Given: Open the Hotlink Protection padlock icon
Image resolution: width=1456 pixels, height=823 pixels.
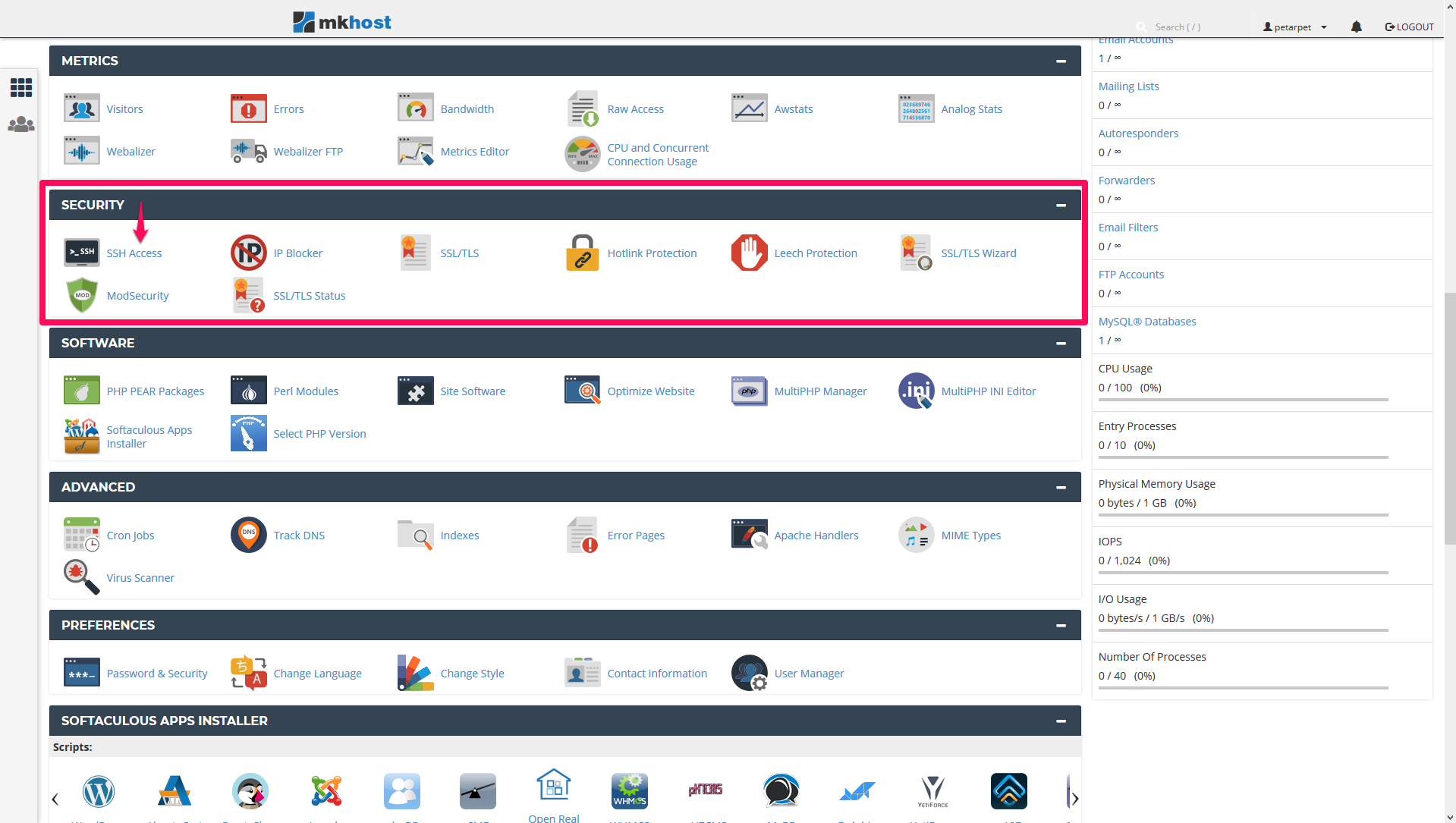Looking at the screenshot, I should pyautogui.click(x=582, y=253).
